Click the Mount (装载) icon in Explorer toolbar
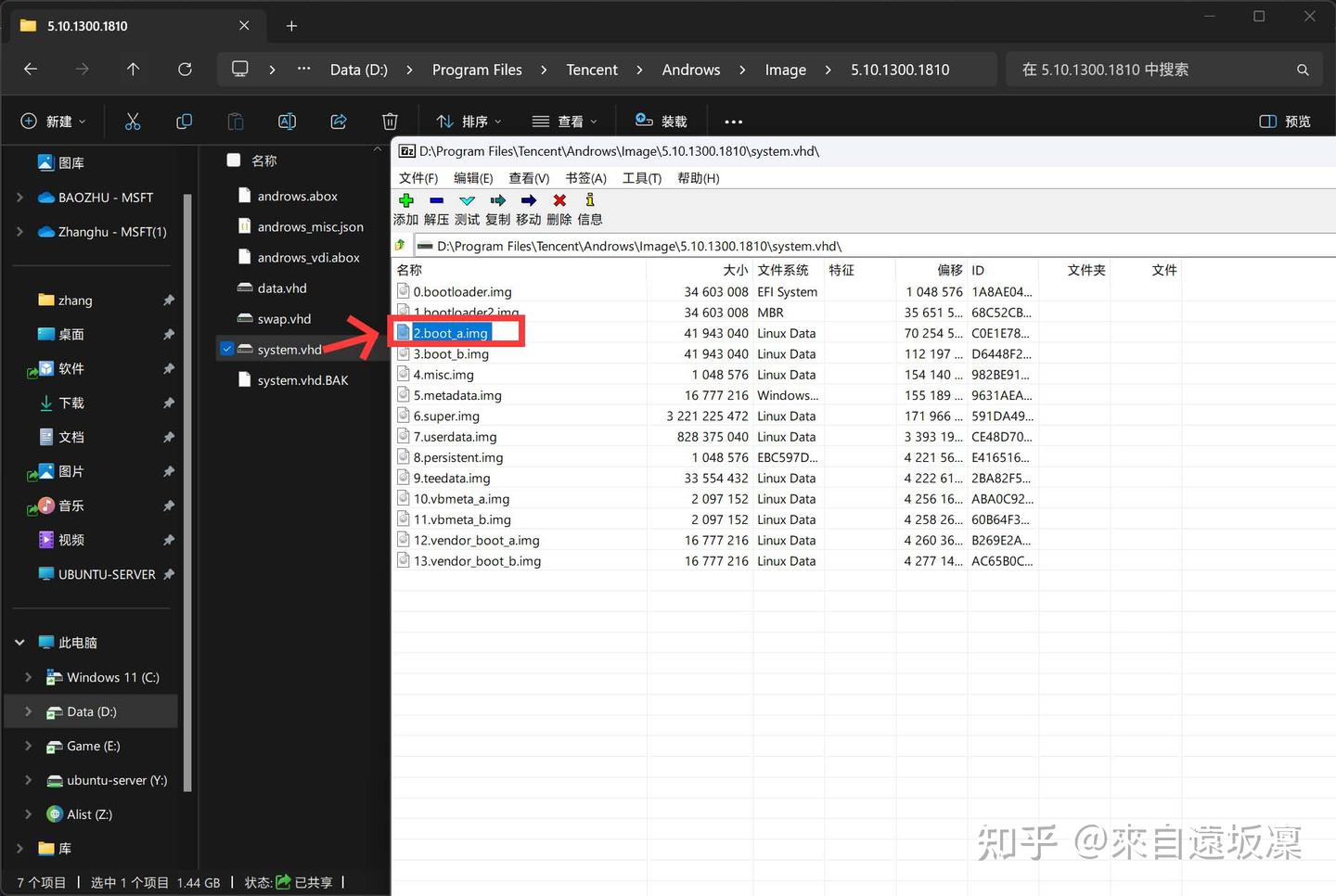 click(660, 121)
